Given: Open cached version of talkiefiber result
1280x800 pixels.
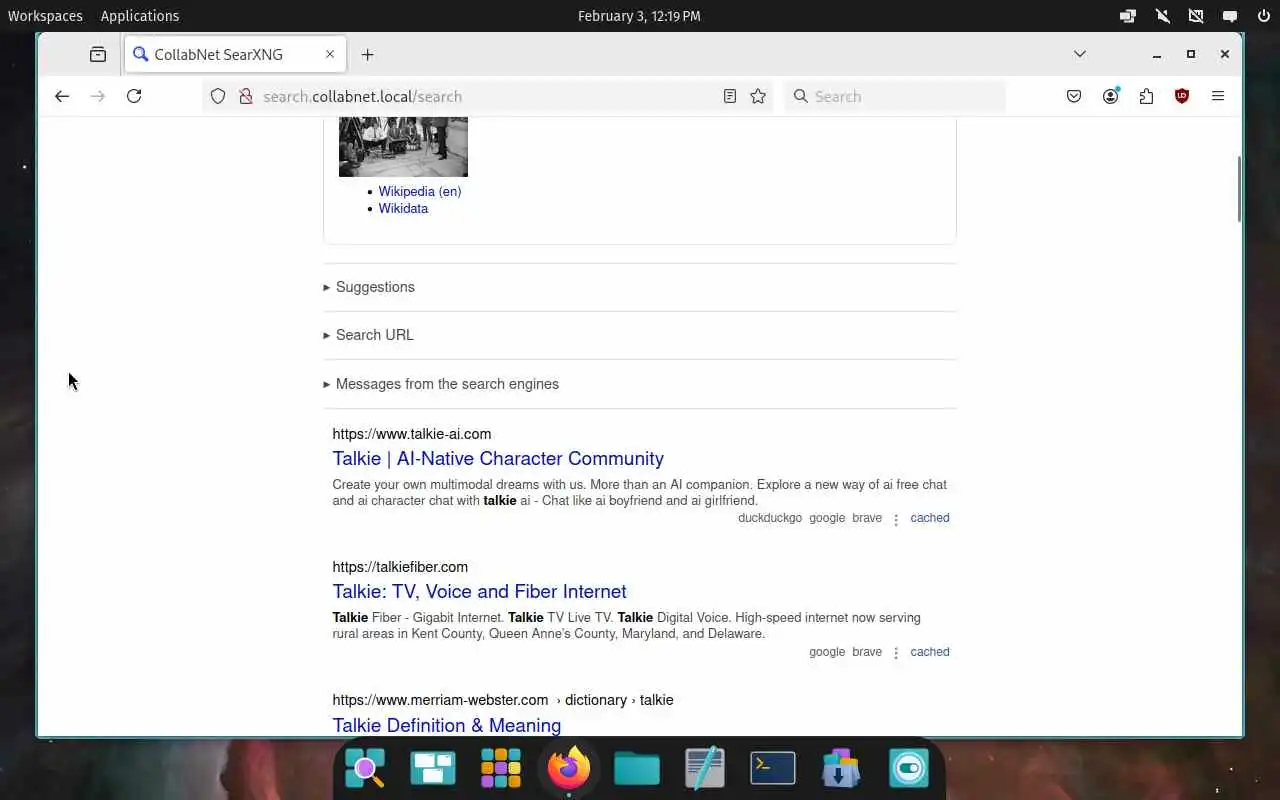Looking at the screenshot, I should [930, 652].
